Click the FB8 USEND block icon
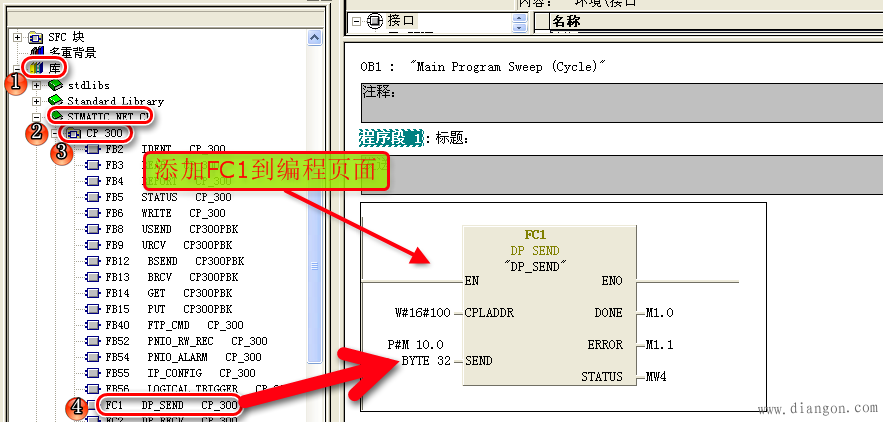 pyautogui.click(x=93, y=229)
